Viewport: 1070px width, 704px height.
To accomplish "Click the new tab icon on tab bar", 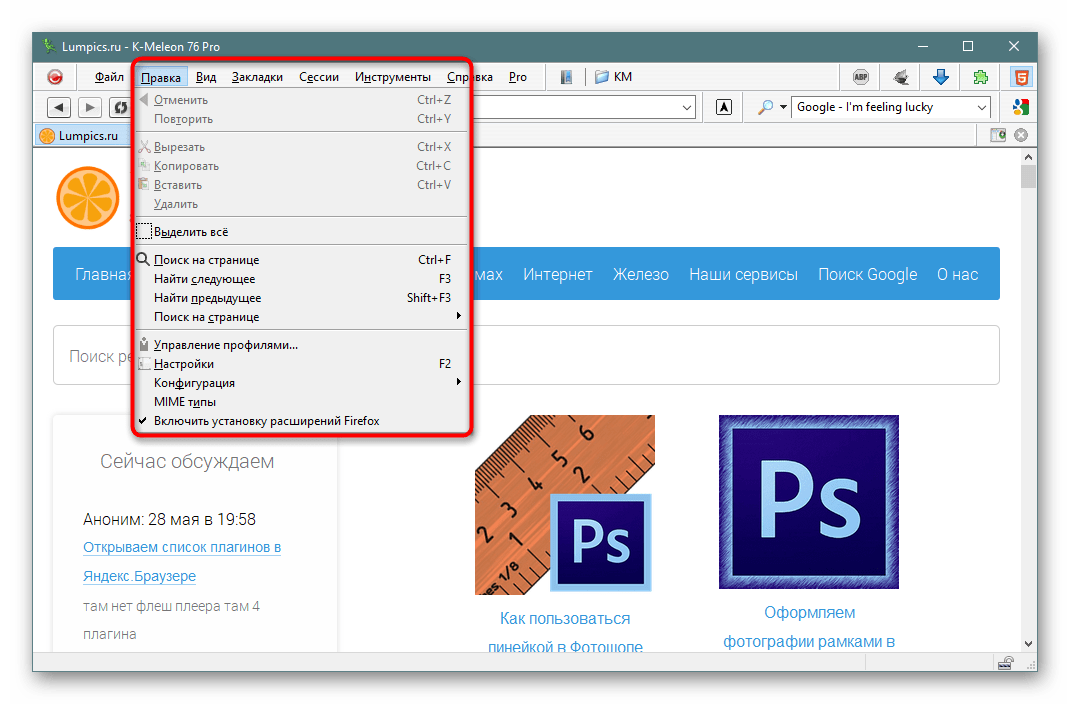I will point(998,135).
